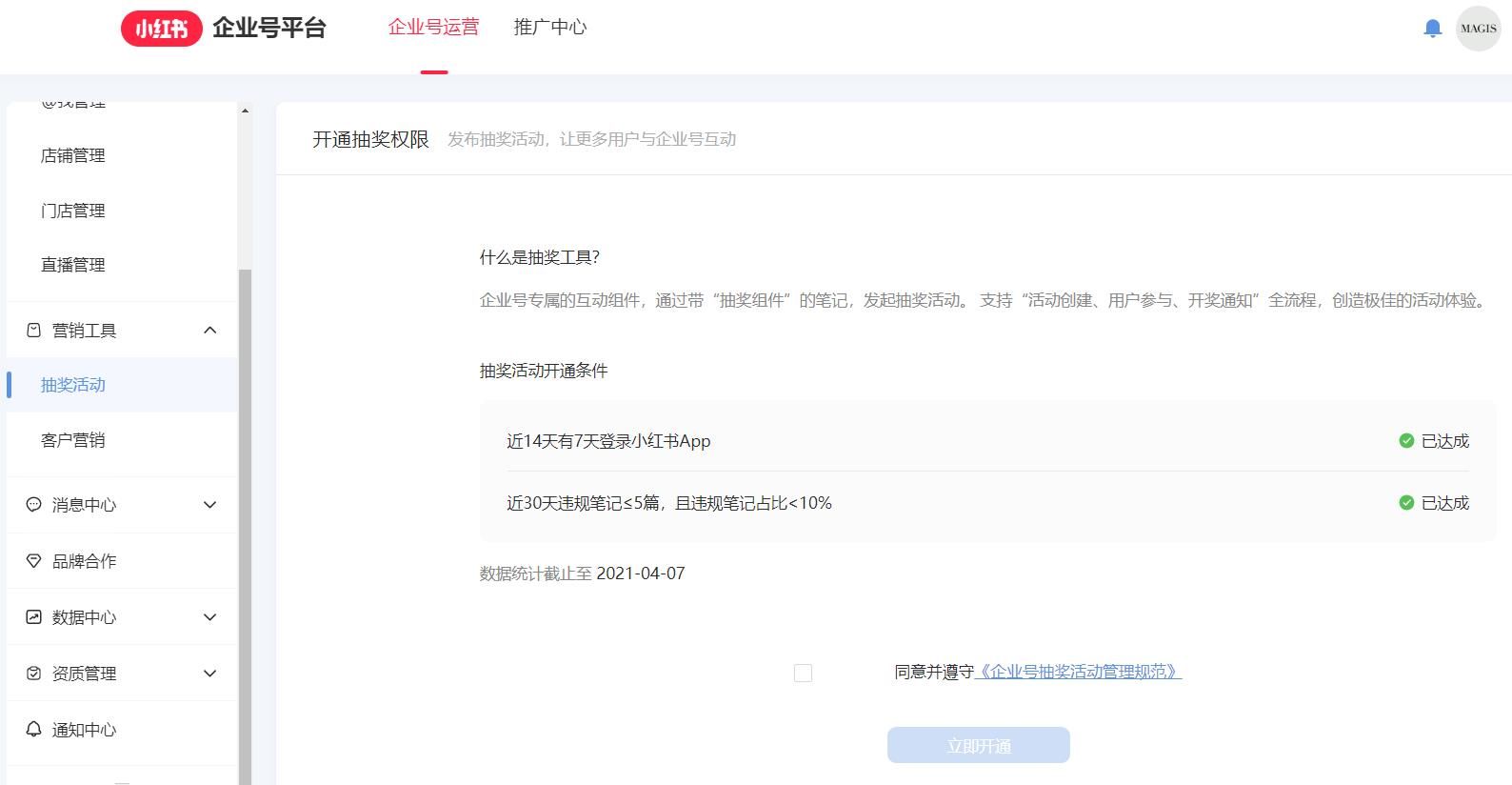Expand the 消息中心 menu chevron
This screenshot has width=1512, height=785.
pos(210,505)
